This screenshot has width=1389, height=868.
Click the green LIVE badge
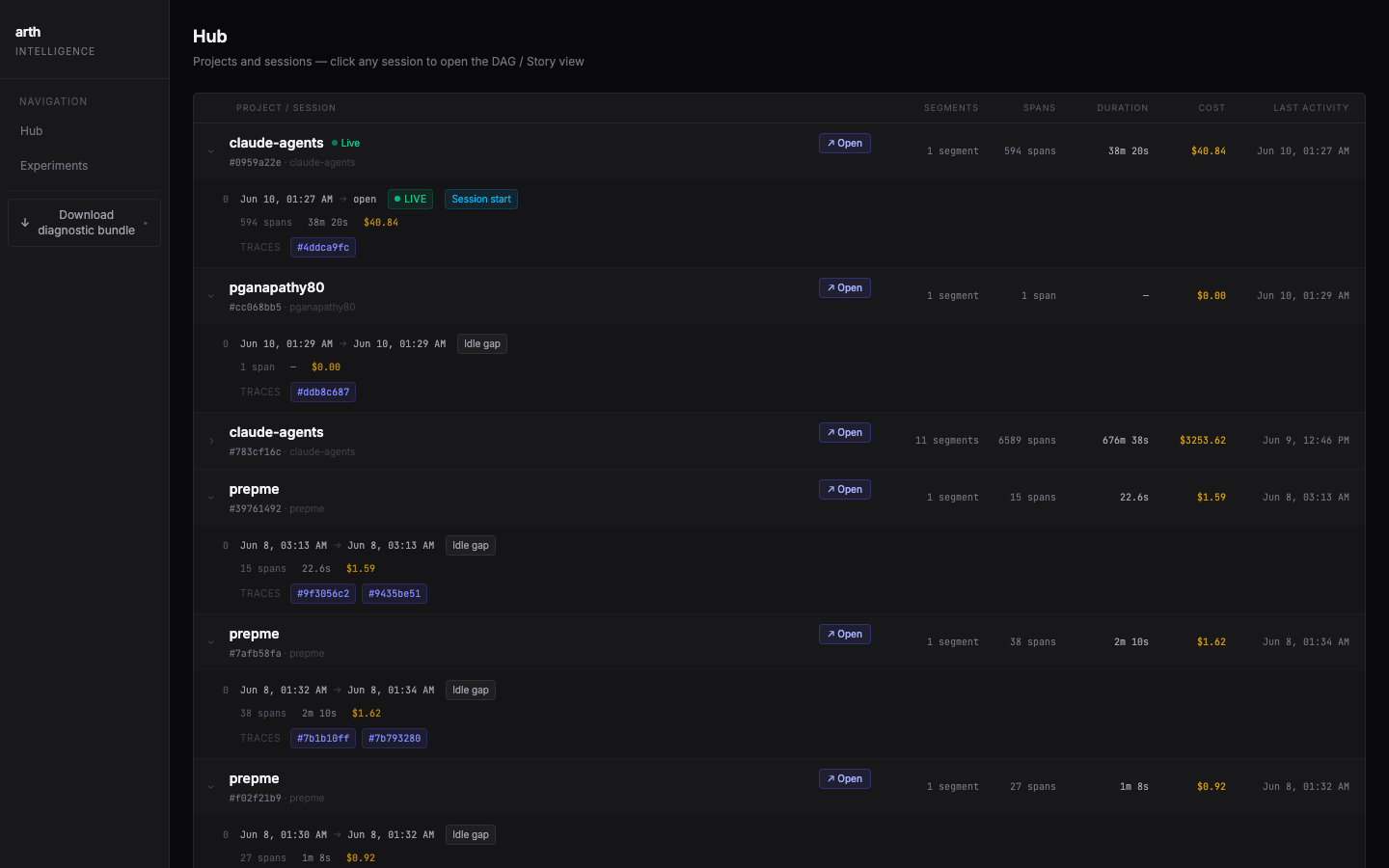click(x=410, y=200)
